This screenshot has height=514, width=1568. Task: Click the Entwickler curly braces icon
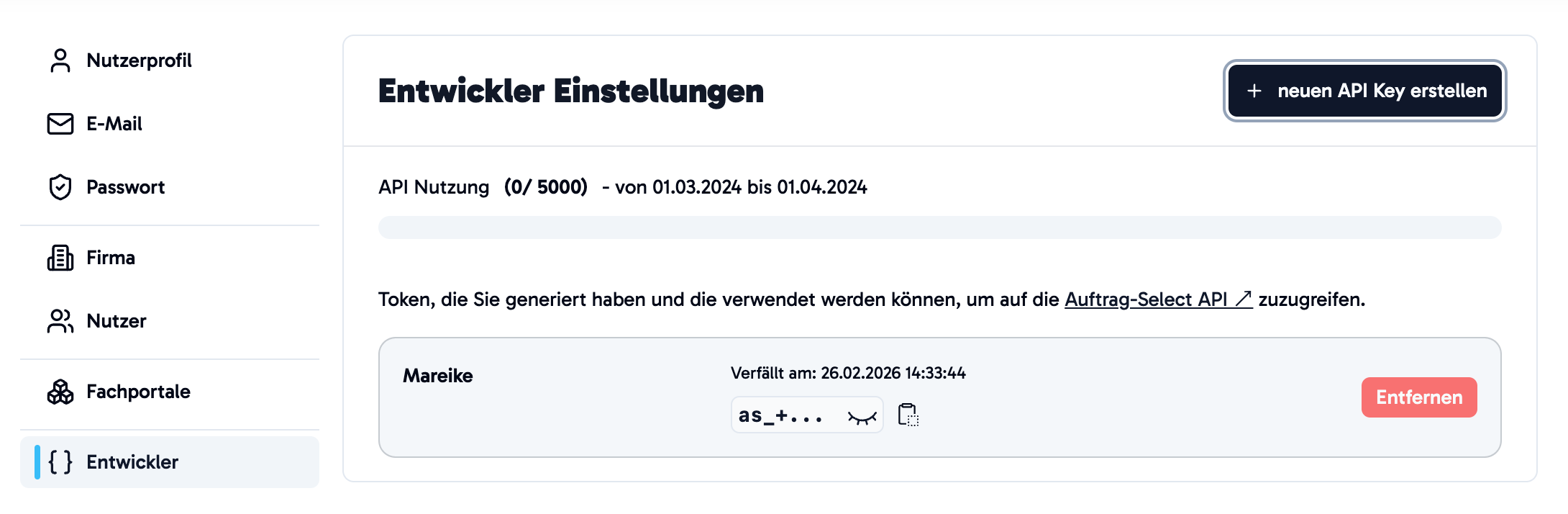click(x=60, y=462)
